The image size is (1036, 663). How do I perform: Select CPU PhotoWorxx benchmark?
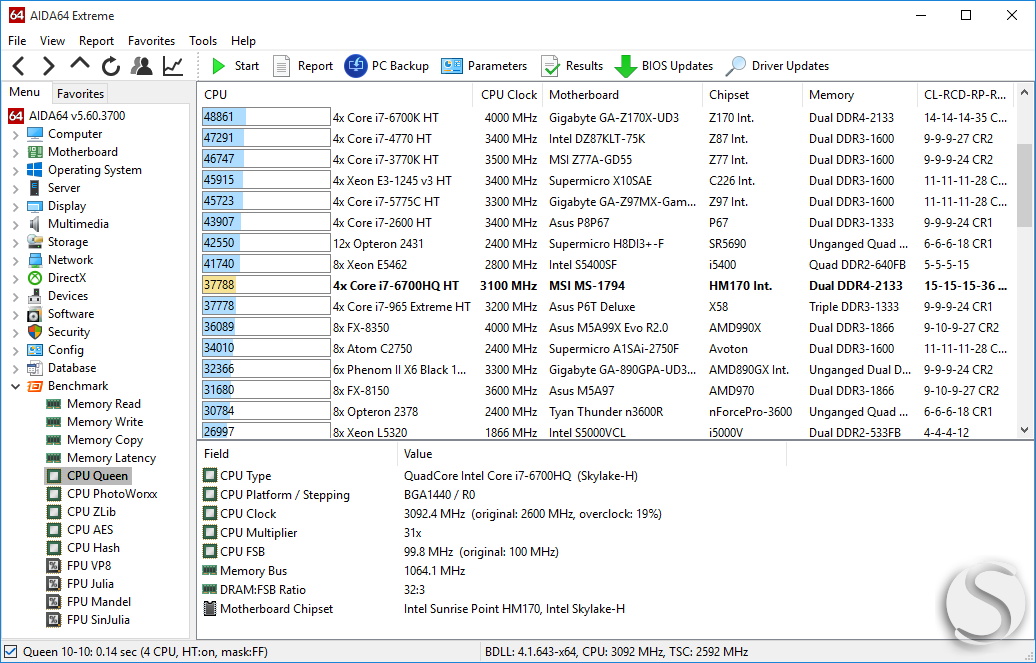(112, 494)
